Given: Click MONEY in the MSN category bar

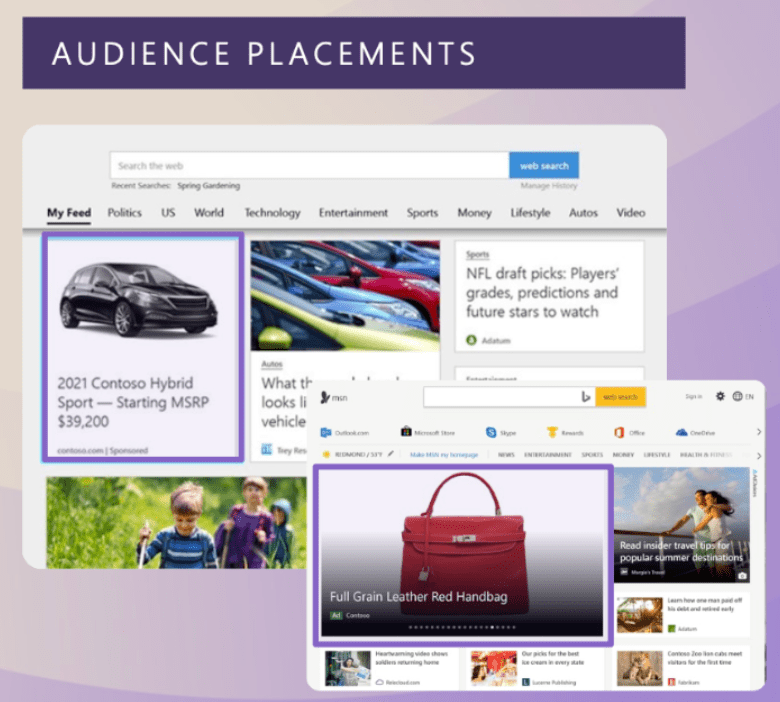Looking at the screenshot, I should (x=623, y=455).
